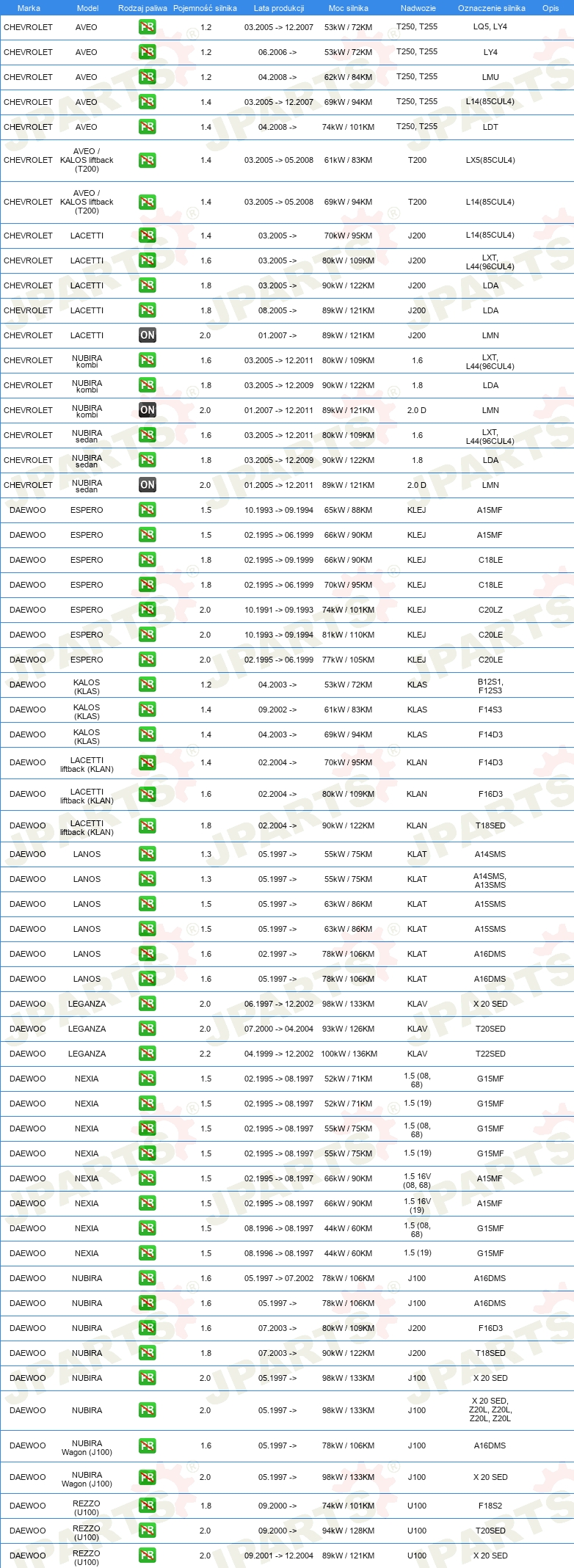The width and height of the screenshot is (574, 1568).
Task: Select engine code T22SED
Action: coord(490,1054)
